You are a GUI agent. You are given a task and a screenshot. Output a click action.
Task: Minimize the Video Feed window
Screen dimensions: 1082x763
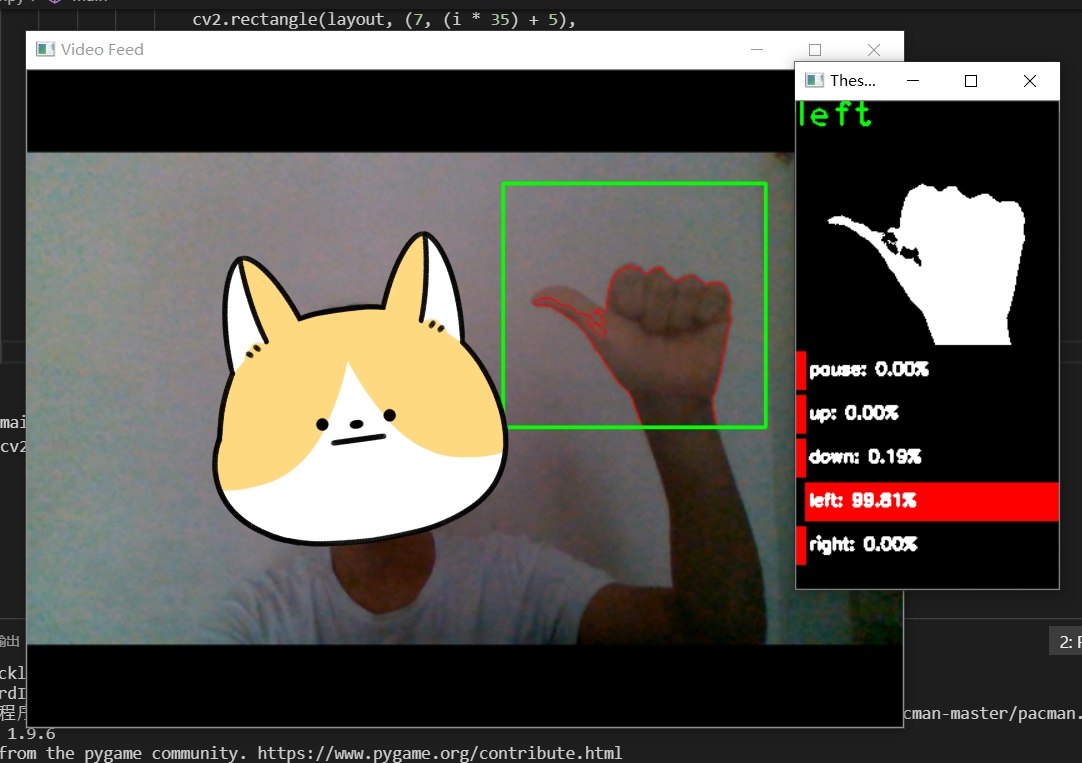[756, 50]
